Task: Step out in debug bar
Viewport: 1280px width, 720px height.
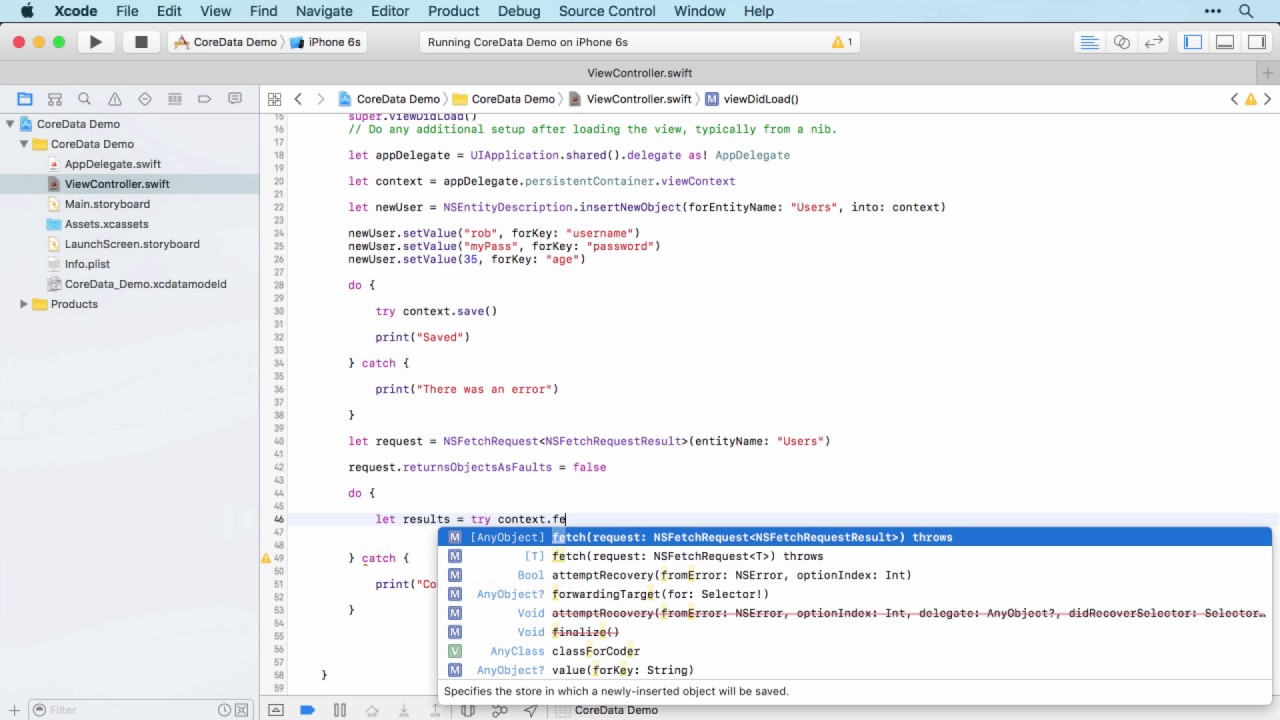Action: coord(436,710)
